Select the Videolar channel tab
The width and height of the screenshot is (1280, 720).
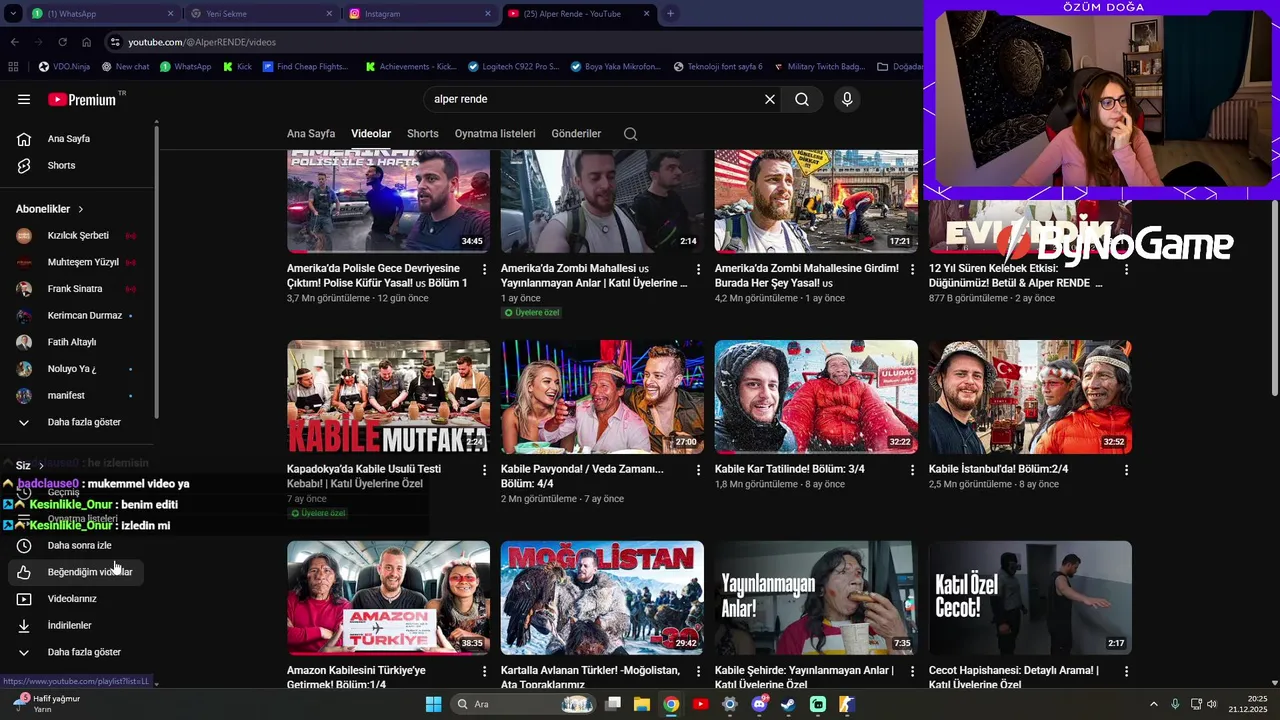(x=371, y=134)
